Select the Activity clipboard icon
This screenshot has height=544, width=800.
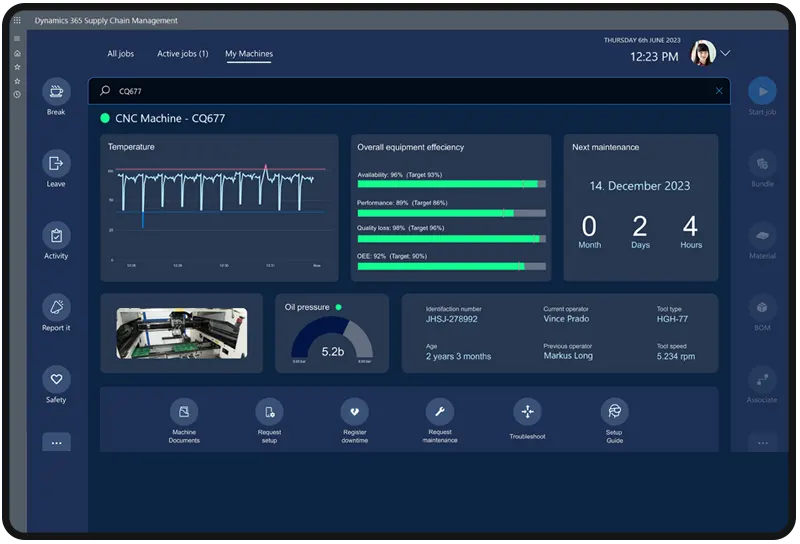pos(56,235)
